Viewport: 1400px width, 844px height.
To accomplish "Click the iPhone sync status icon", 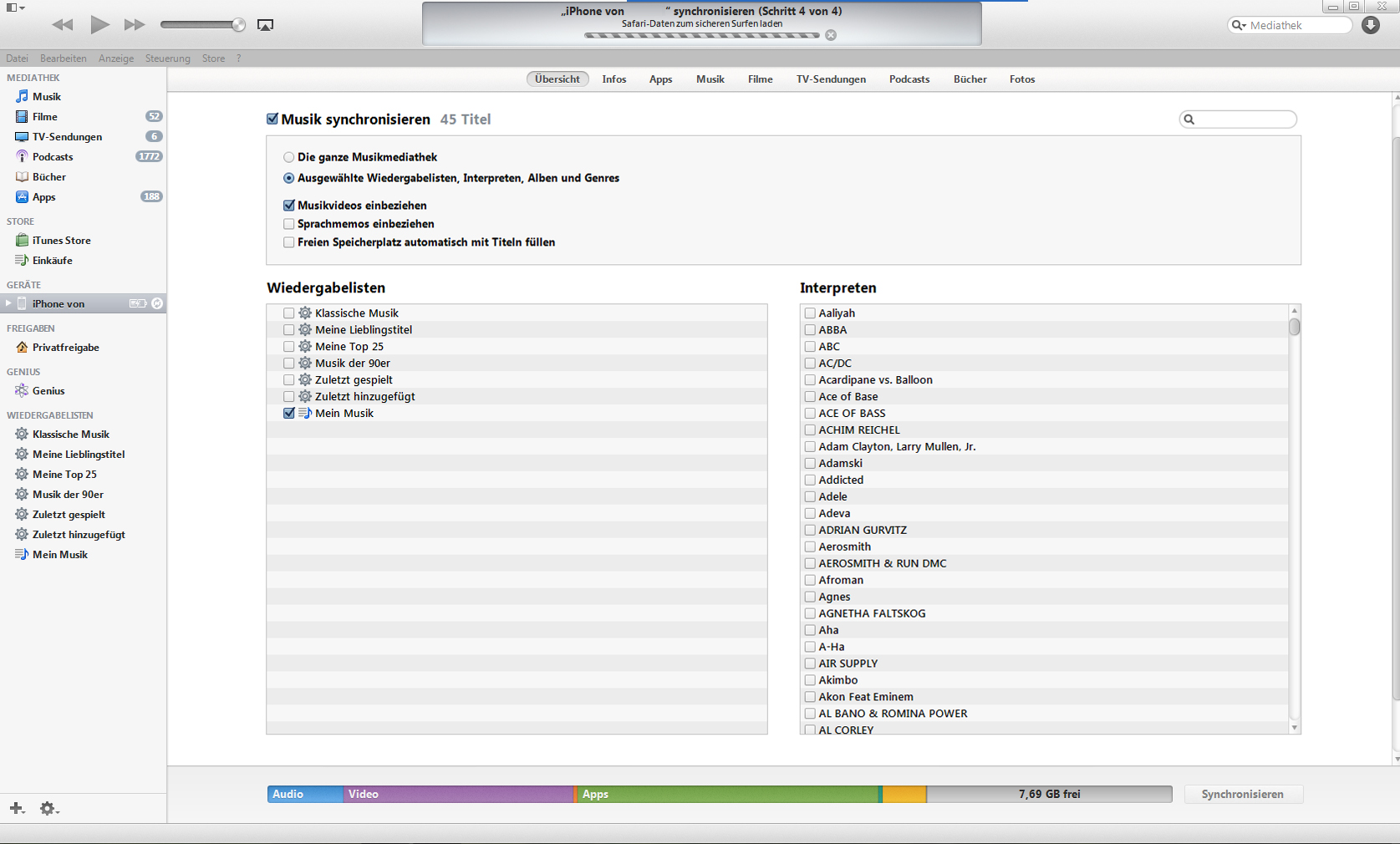I will click(x=157, y=303).
